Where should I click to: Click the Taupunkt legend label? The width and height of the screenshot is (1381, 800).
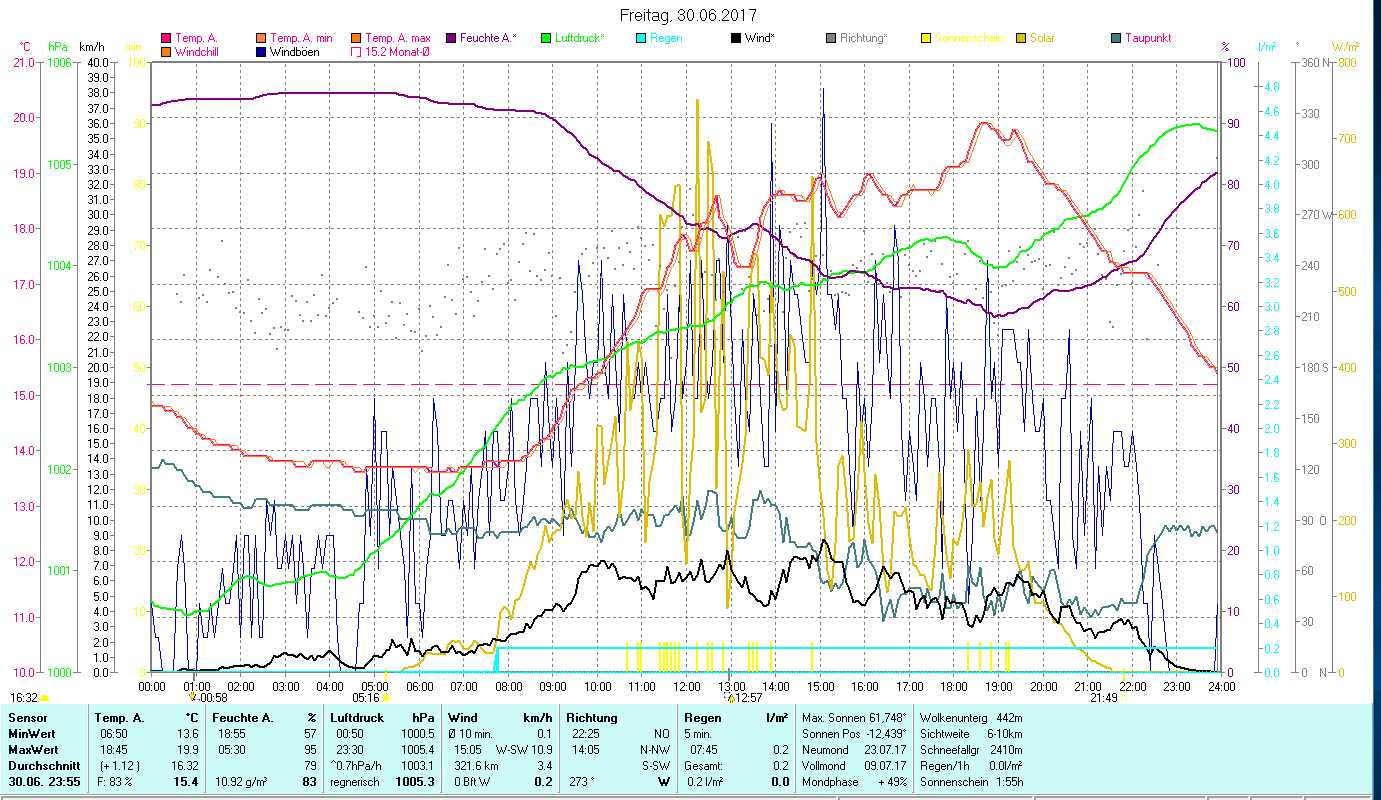pos(1147,38)
